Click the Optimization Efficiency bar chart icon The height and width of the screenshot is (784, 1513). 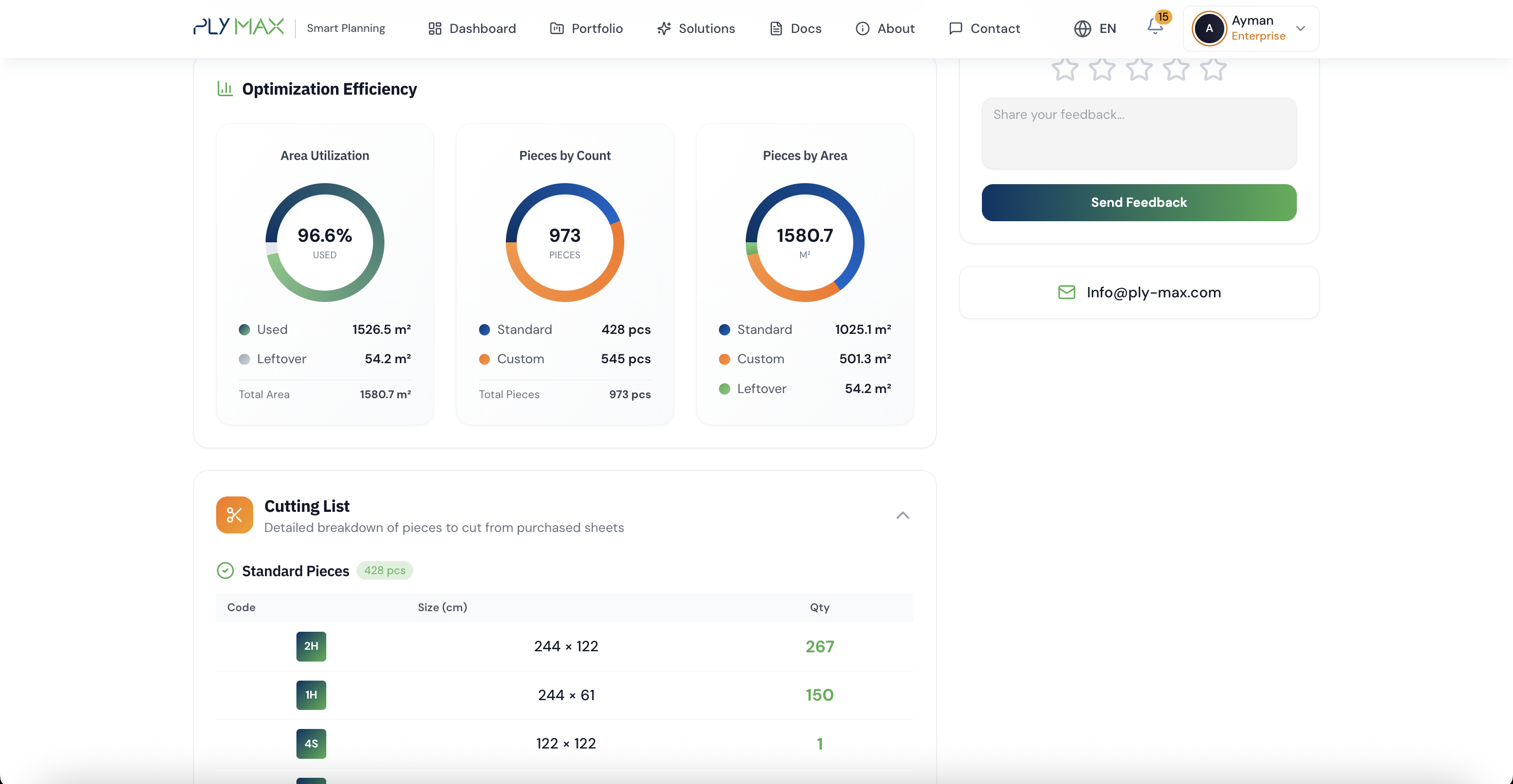pyautogui.click(x=225, y=88)
